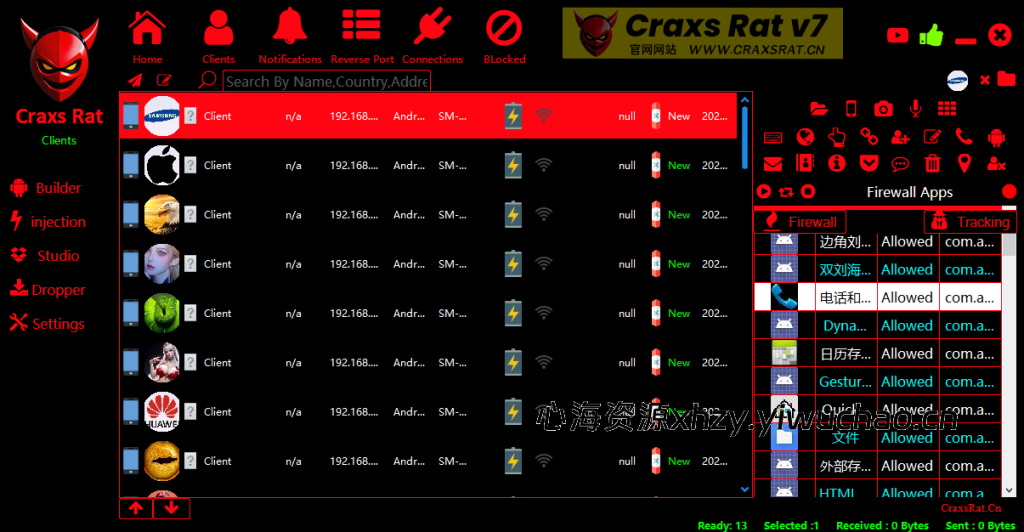The height and width of the screenshot is (532, 1024).
Task: Click the info circle icon
Action: click(x=837, y=163)
